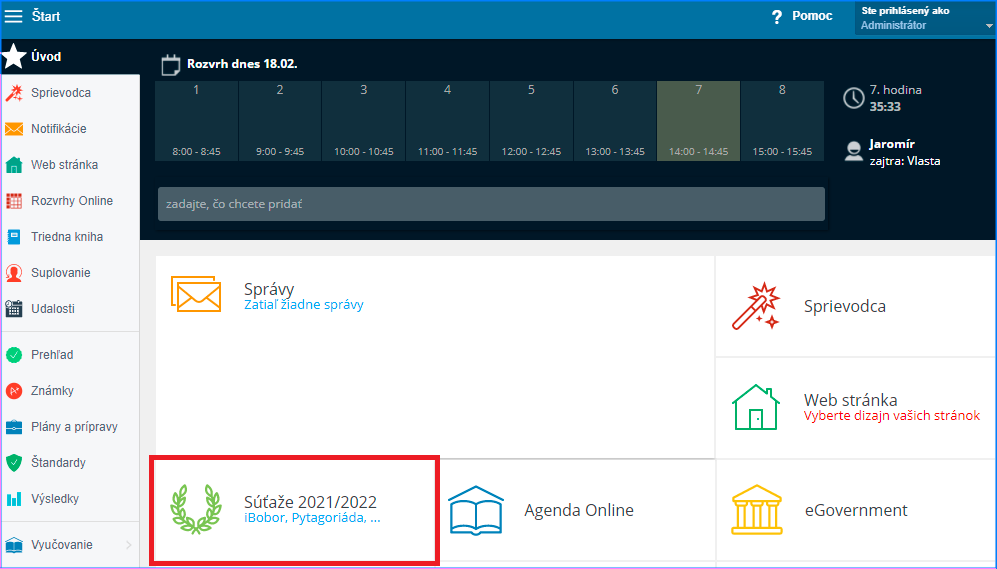Click the Suplovanie person icon
997x569 pixels.
point(14,273)
